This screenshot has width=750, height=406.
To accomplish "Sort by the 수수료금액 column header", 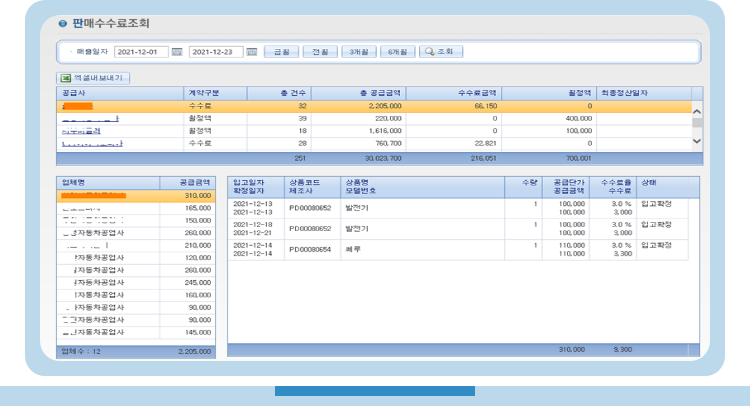I will coord(454,93).
